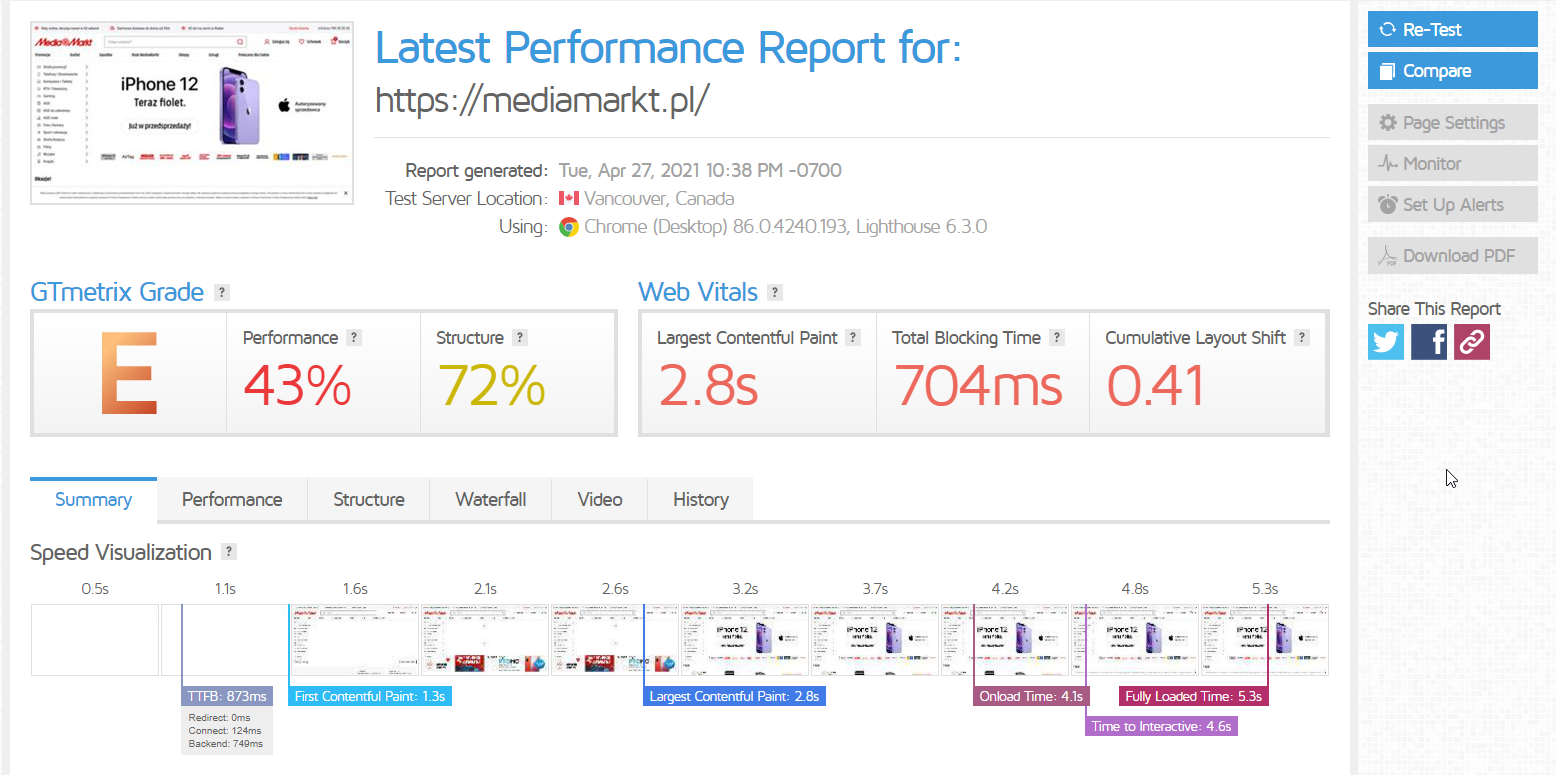Click the Fully Loaded Time marker
Viewport: 1556px width, 775px height.
1193,696
